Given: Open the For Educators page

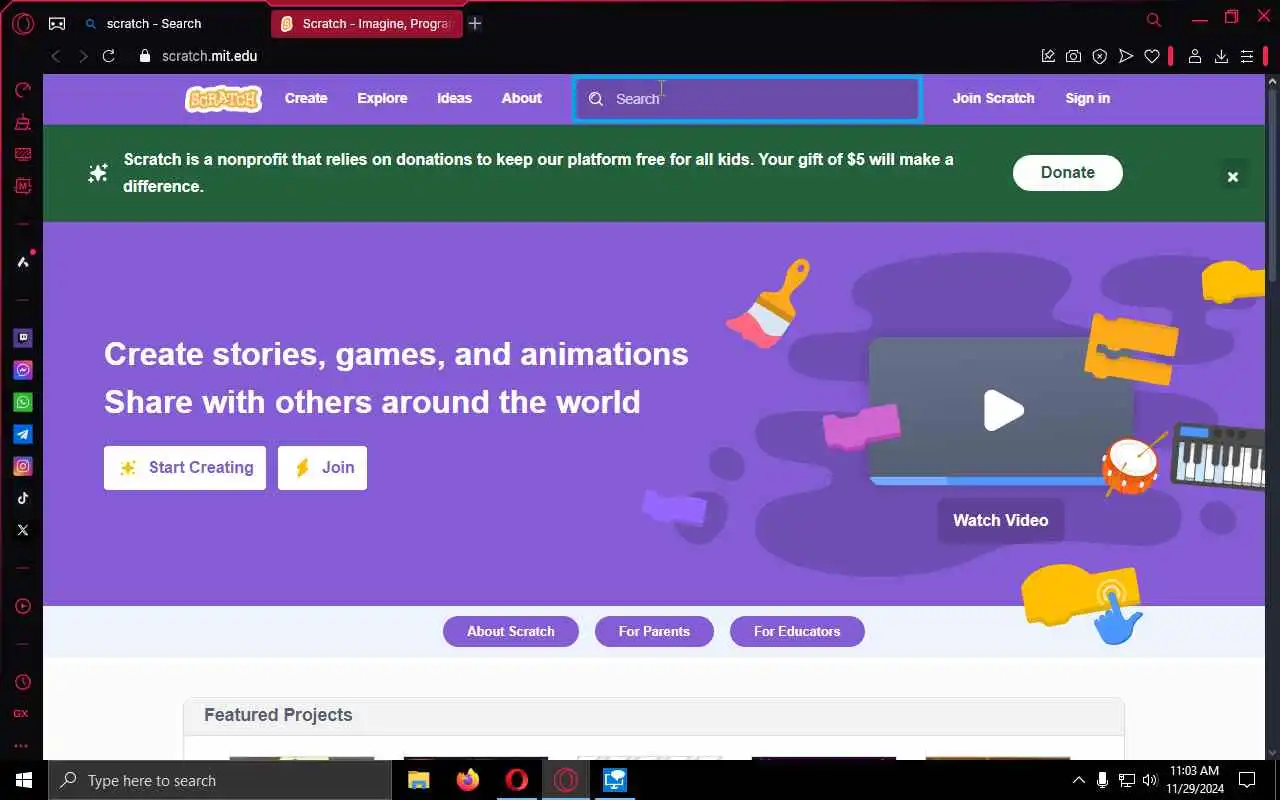Looking at the screenshot, I should point(797,631).
